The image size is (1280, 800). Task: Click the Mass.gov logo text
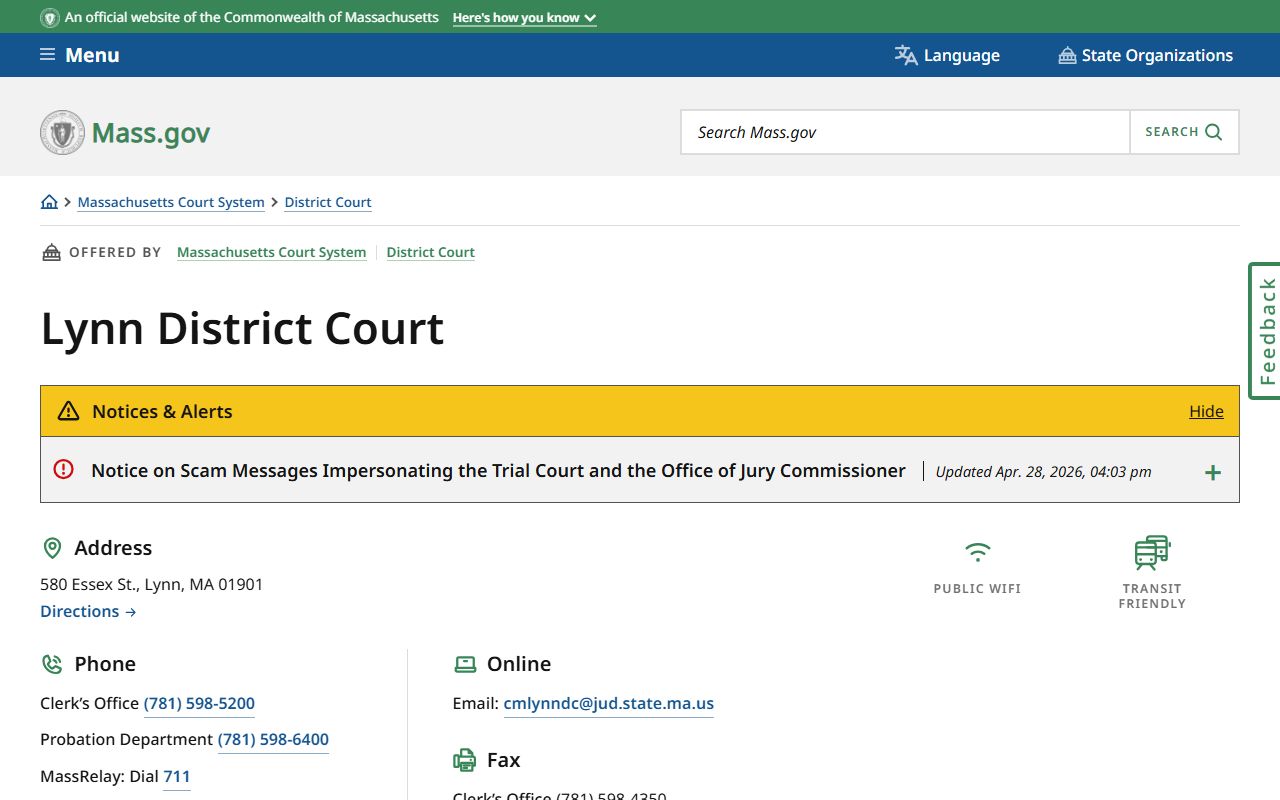pos(151,133)
